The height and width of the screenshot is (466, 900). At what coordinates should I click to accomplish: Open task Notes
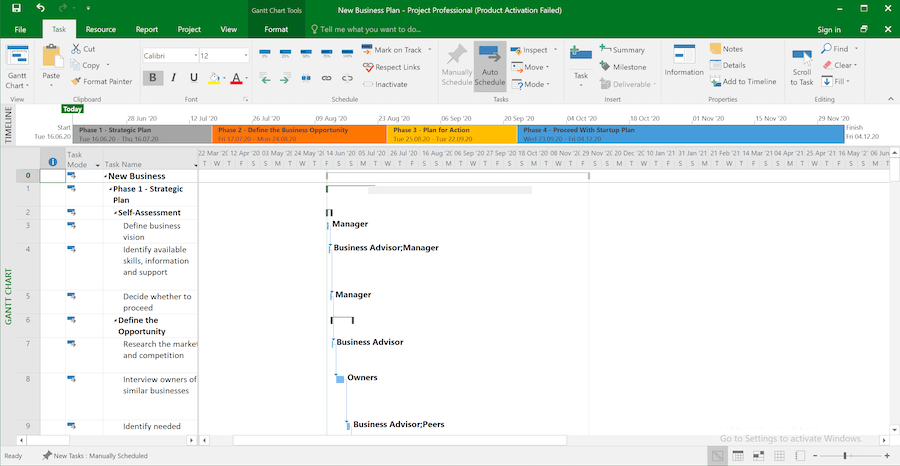pyautogui.click(x=727, y=49)
